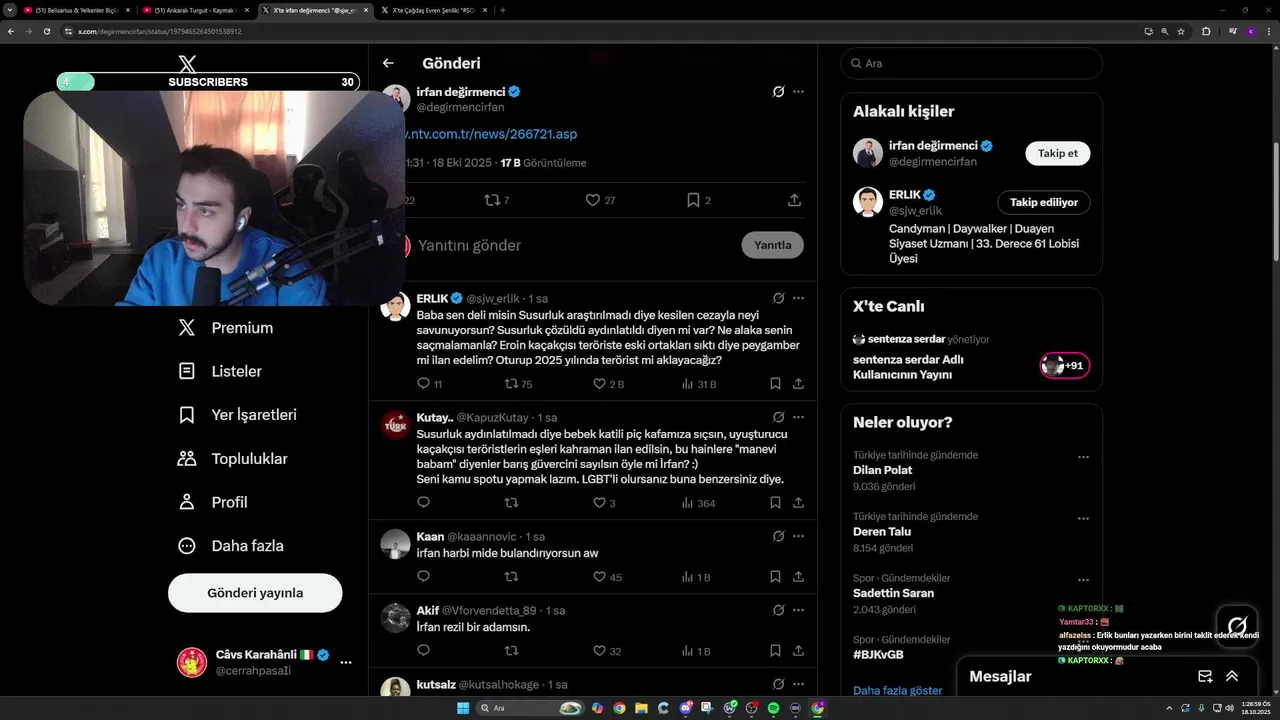This screenshot has height=720, width=1280.
Task: Repost Kutay's reply
Action: (511, 503)
